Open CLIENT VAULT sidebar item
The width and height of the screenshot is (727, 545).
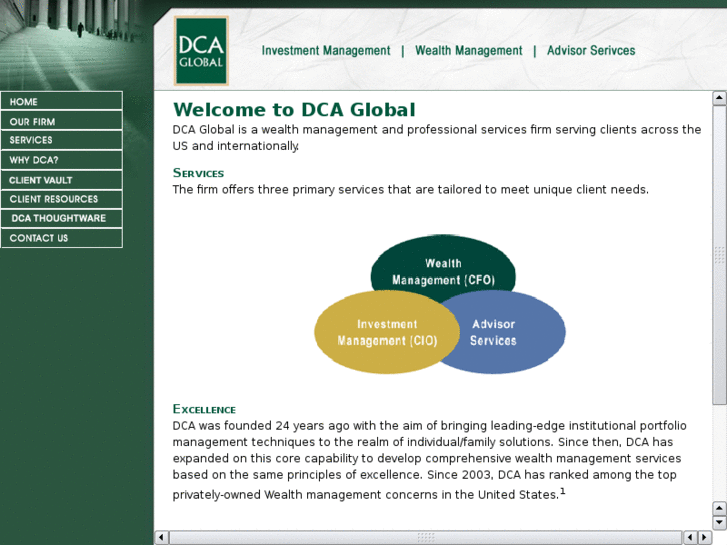coord(62,180)
